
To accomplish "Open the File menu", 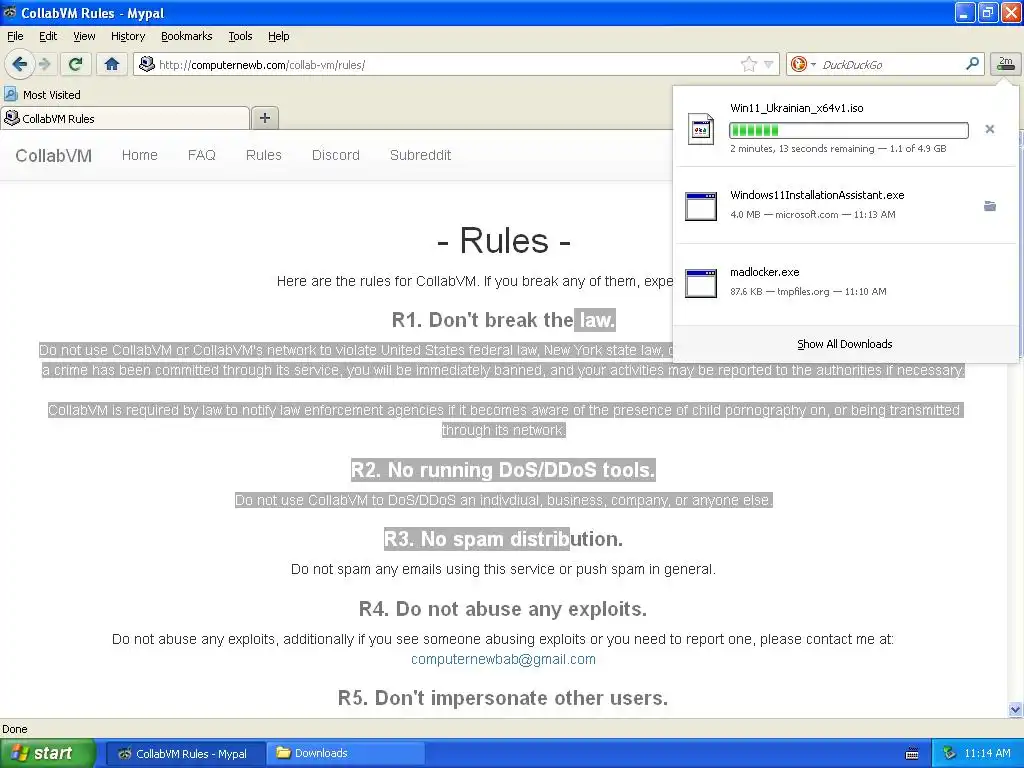I will tap(15, 36).
